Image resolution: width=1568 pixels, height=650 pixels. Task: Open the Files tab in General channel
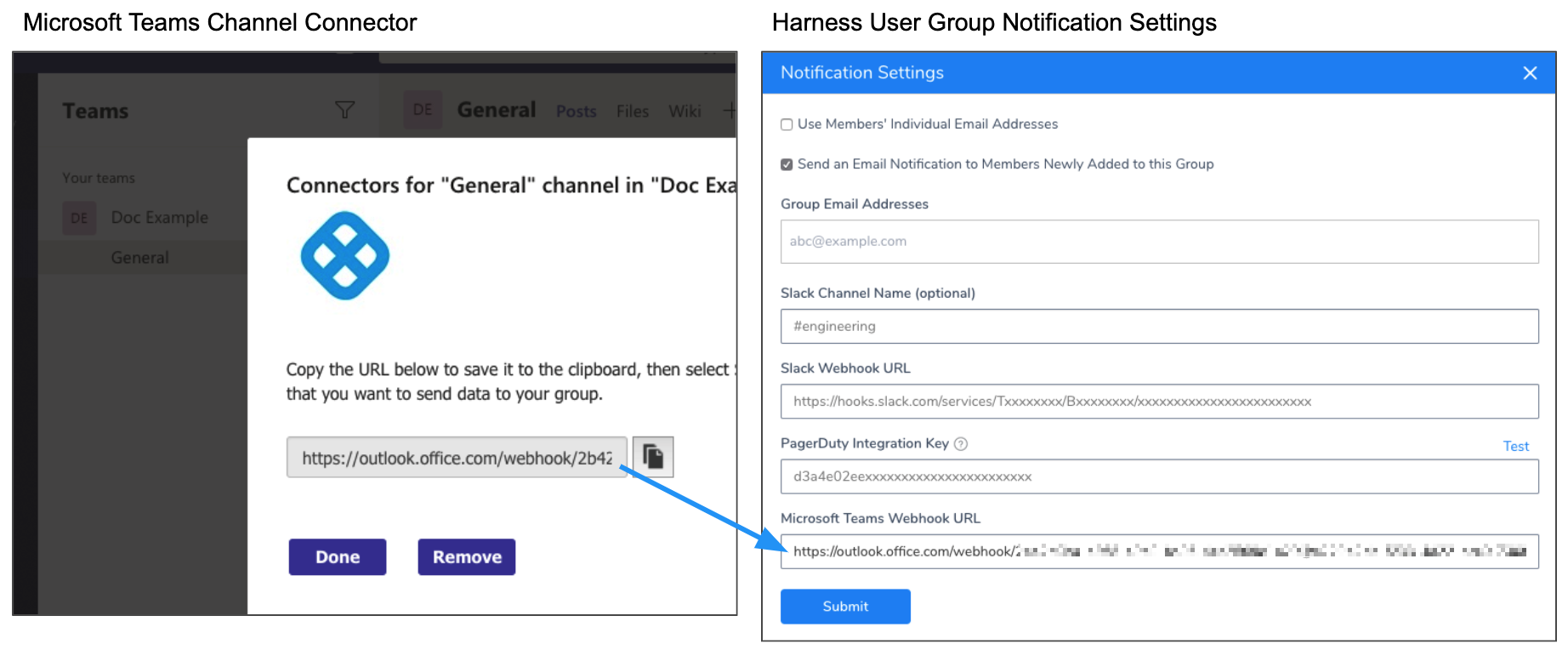tap(633, 111)
